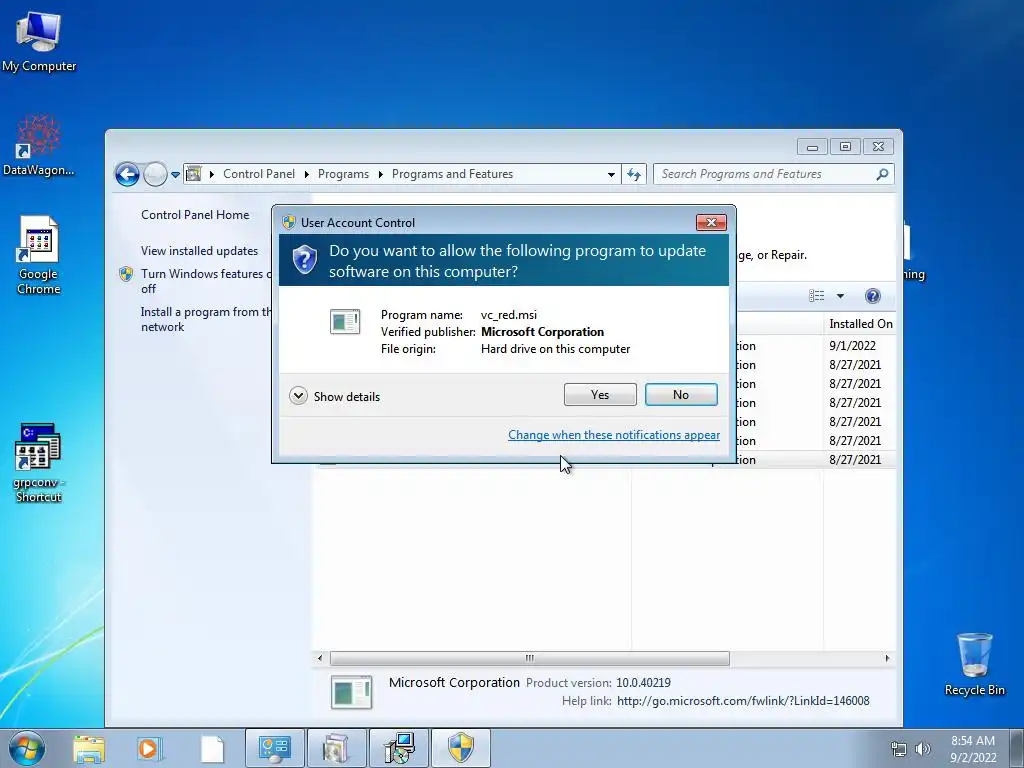
Task: Click the Control Panel address bar icon
Action: pos(193,174)
